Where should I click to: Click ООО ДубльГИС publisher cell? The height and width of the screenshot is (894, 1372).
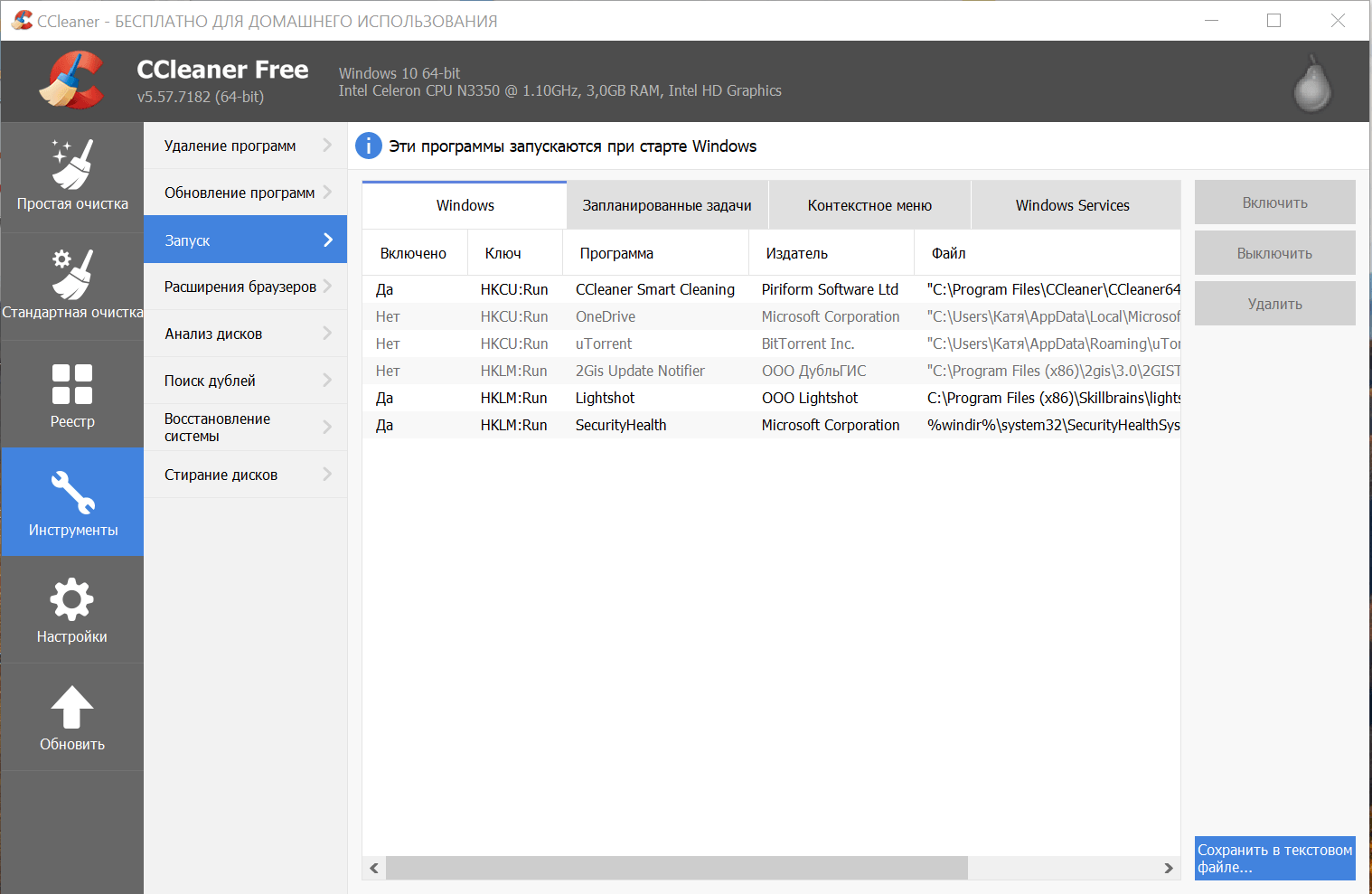point(813,371)
